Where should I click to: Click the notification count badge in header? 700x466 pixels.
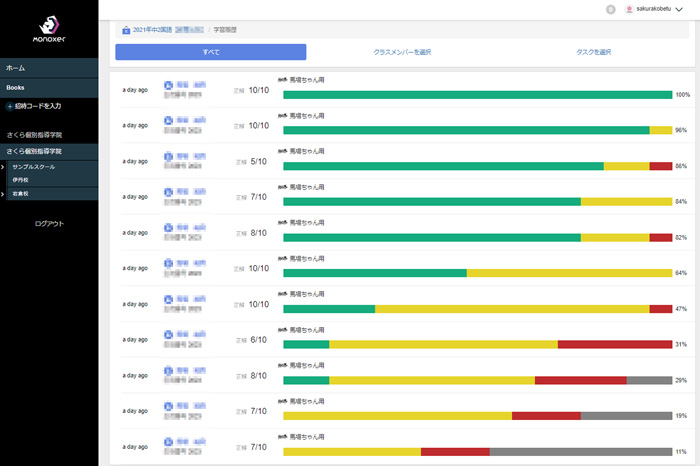click(611, 8)
